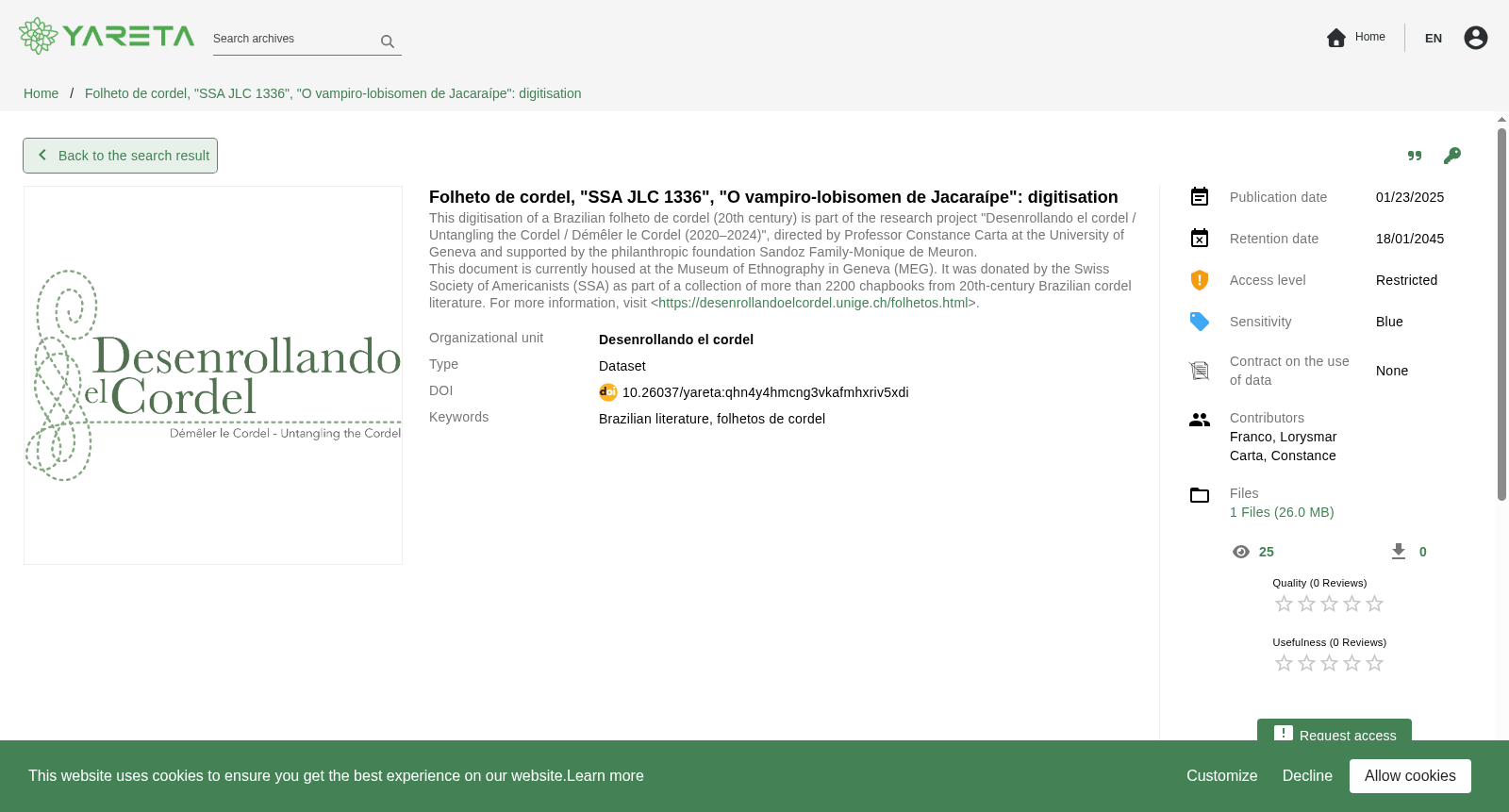Click the Restricted access level value

point(1406,280)
